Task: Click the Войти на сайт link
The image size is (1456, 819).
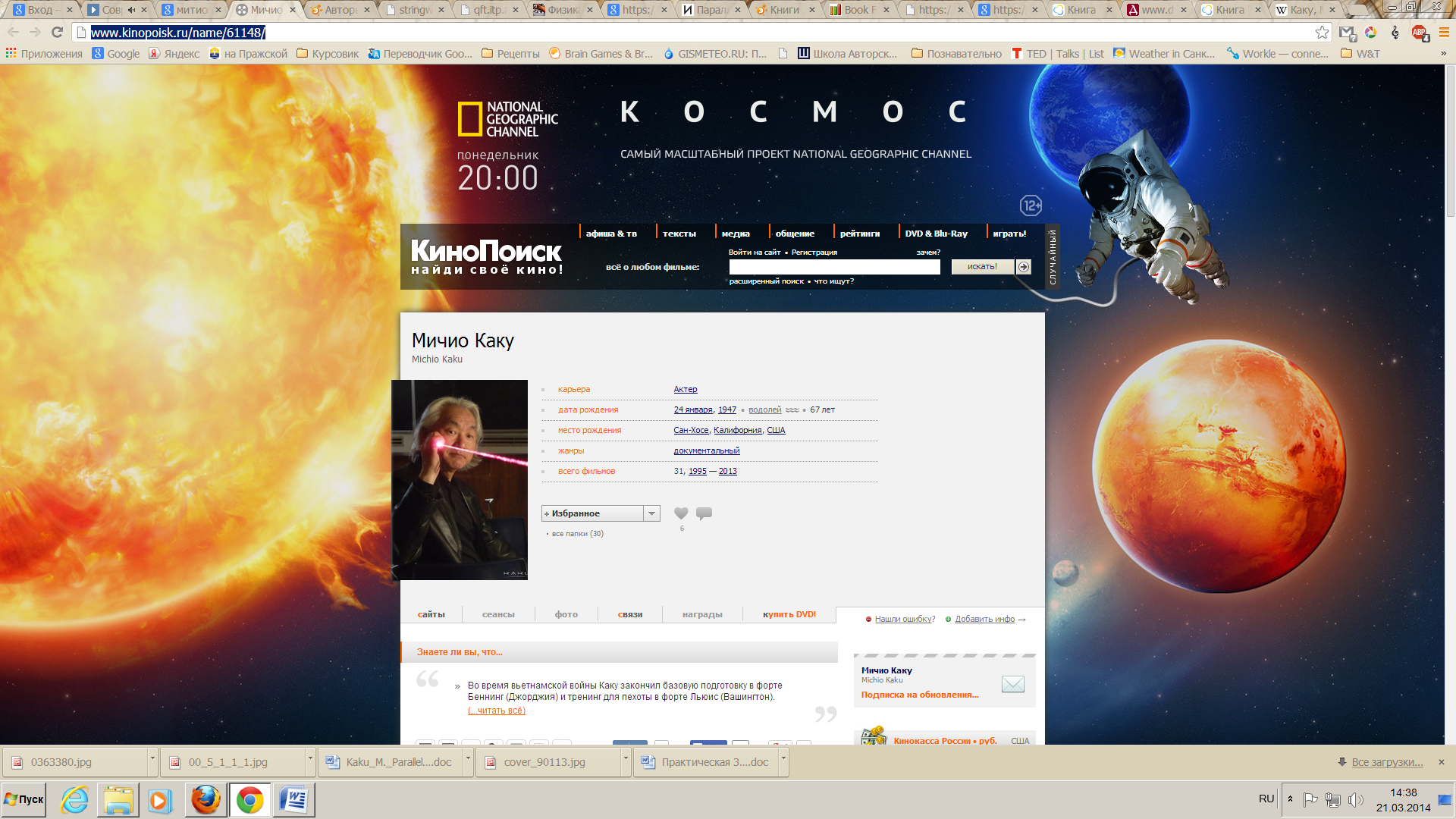Action: (x=755, y=252)
